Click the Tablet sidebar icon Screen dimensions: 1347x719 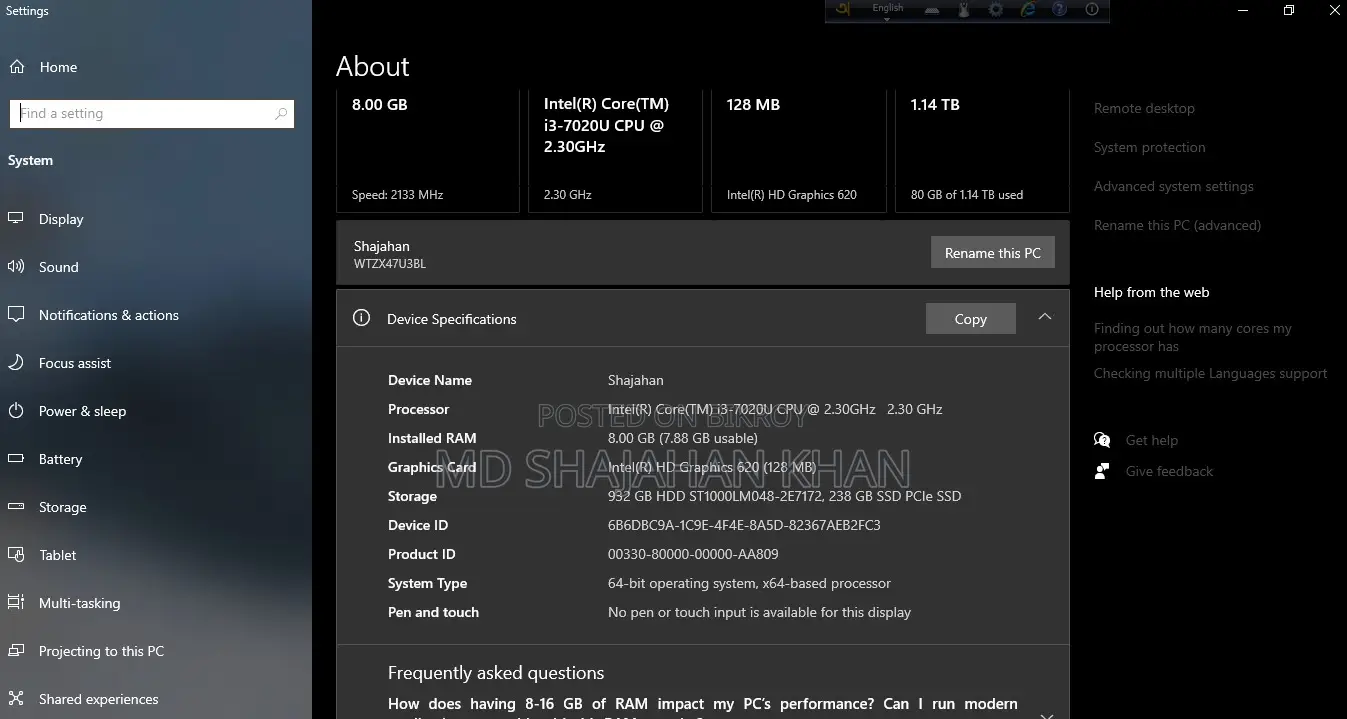[16, 555]
